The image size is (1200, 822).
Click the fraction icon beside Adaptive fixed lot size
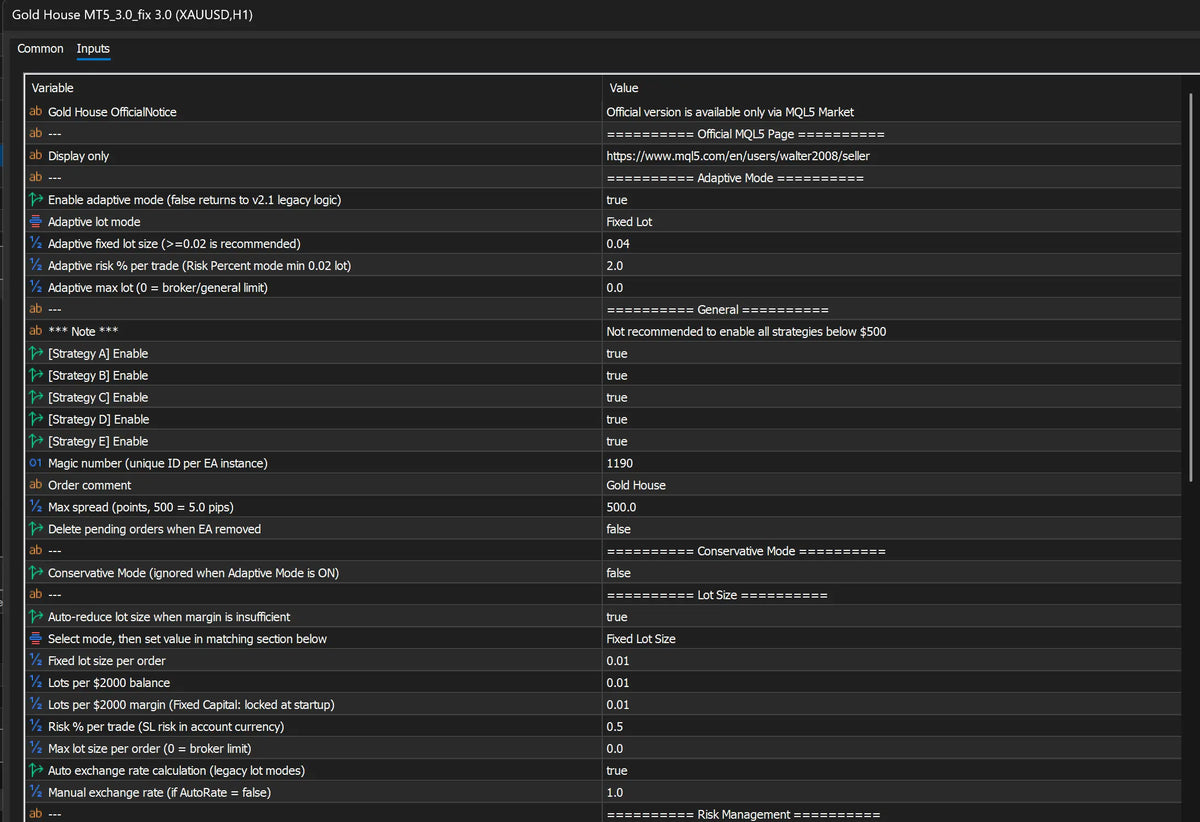click(36, 244)
